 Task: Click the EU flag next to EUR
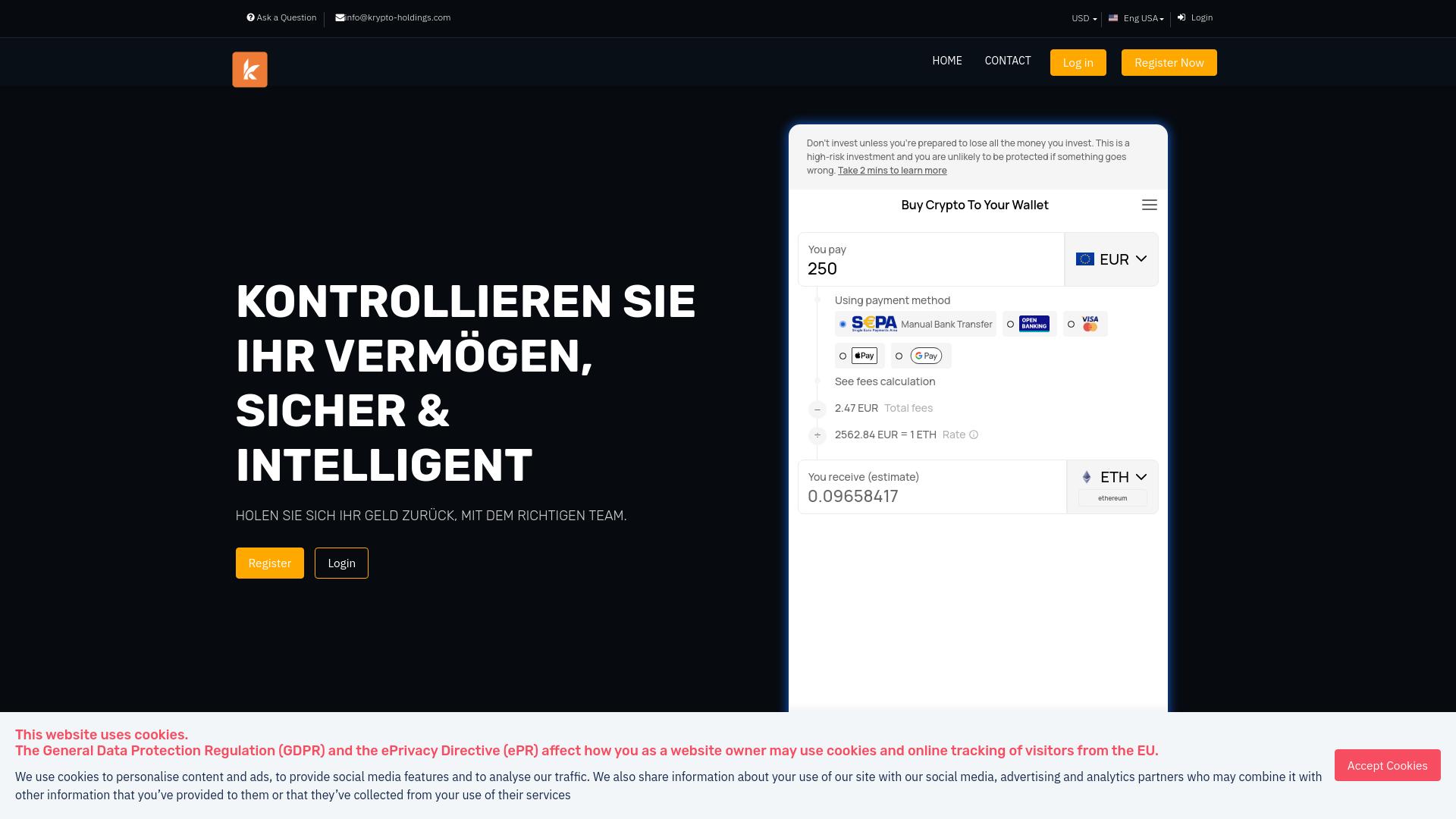click(1084, 259)
